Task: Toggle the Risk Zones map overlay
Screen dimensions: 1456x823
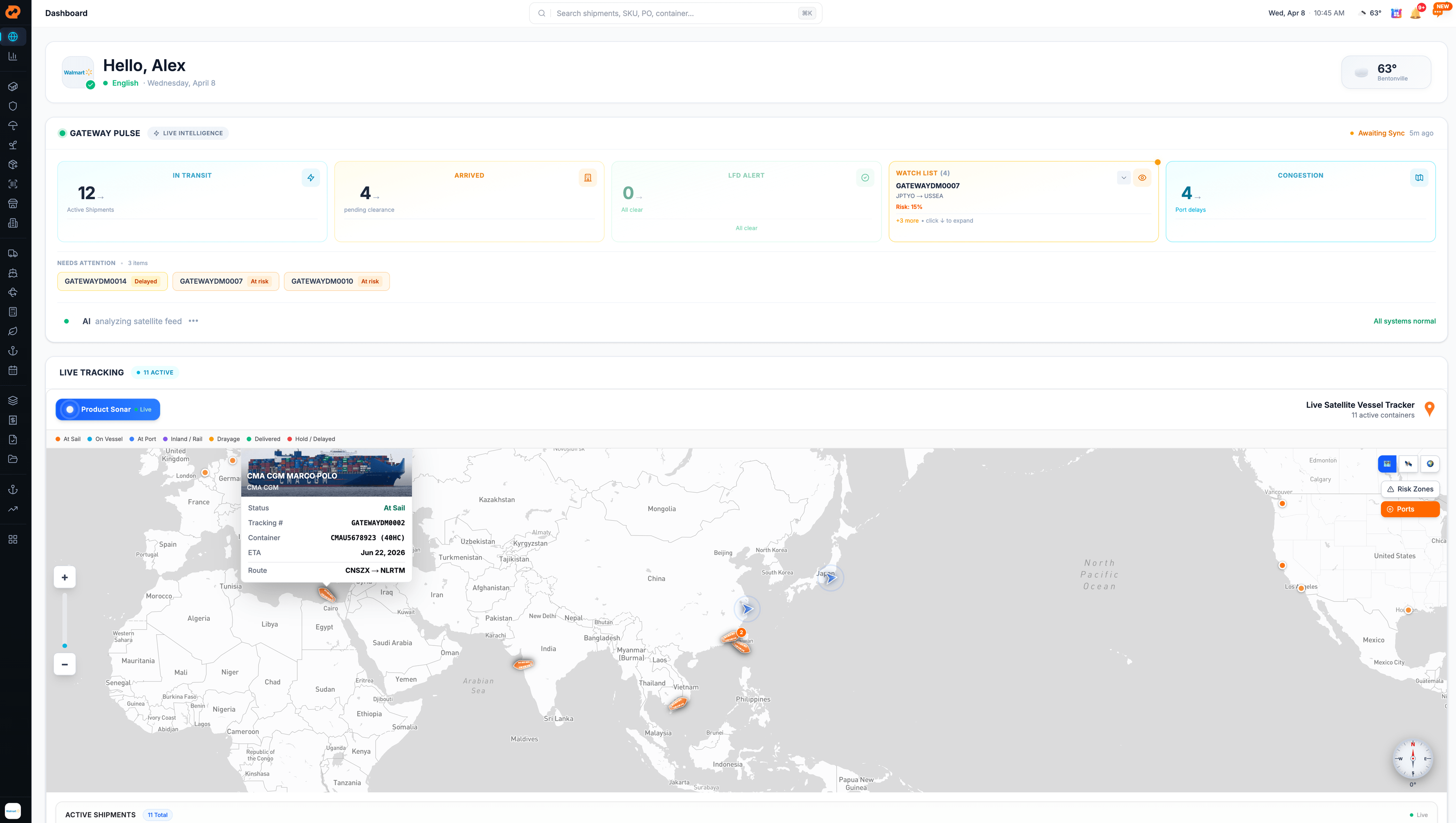Action: click(x=1410, y=489)
